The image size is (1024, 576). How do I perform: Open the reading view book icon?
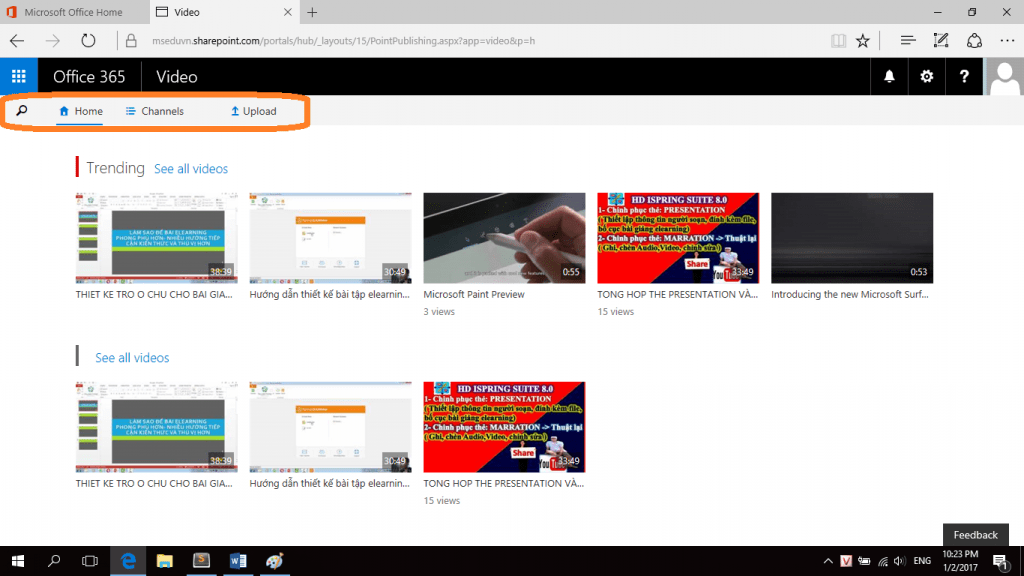[x=839, y=40]
